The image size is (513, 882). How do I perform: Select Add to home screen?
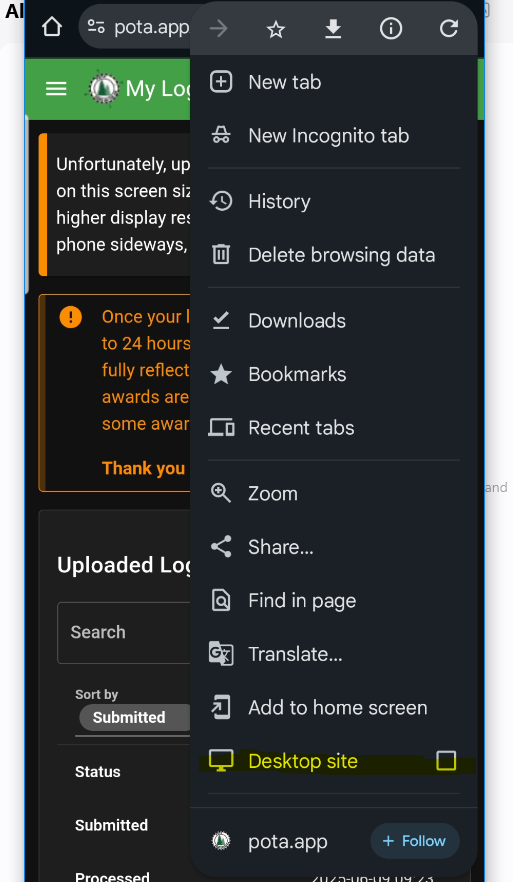click(334, 708)
